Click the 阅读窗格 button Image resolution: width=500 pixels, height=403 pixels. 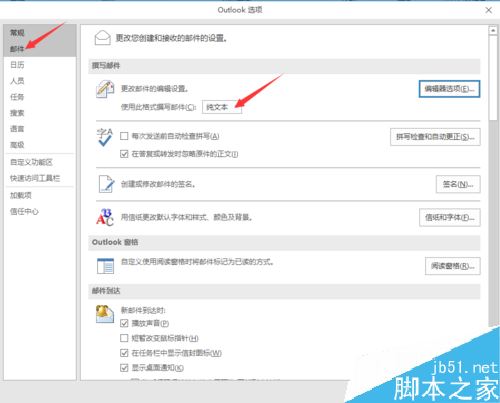pyautogui.click(x=452, y=266)
